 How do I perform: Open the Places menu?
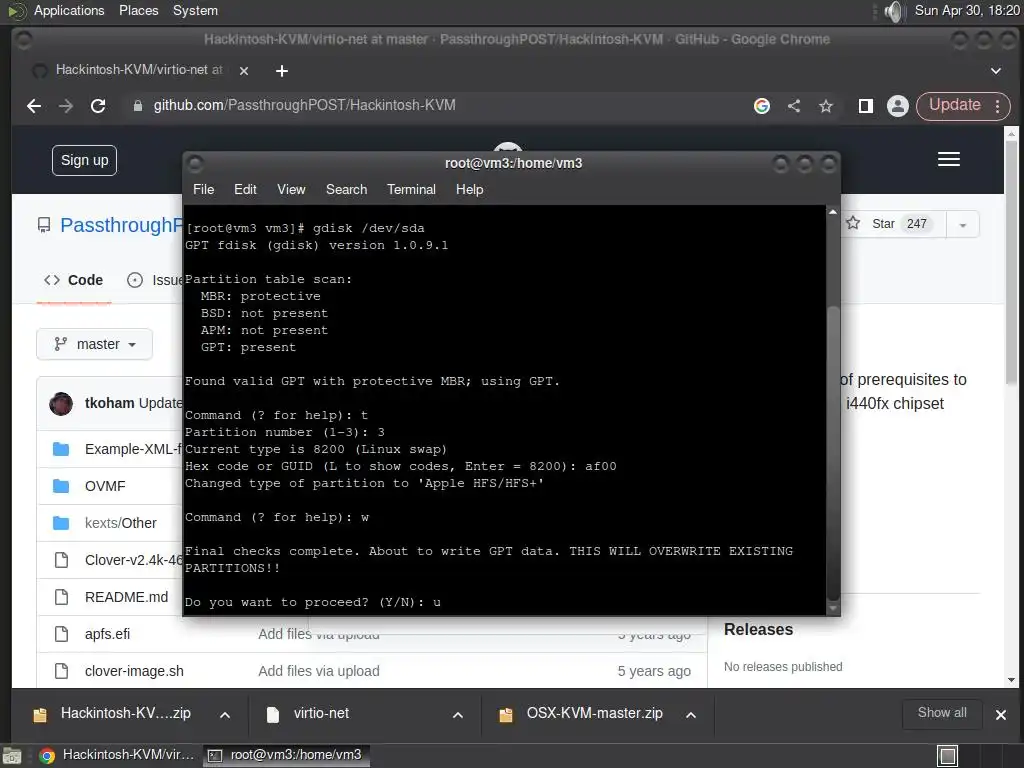tap(138, 10)
